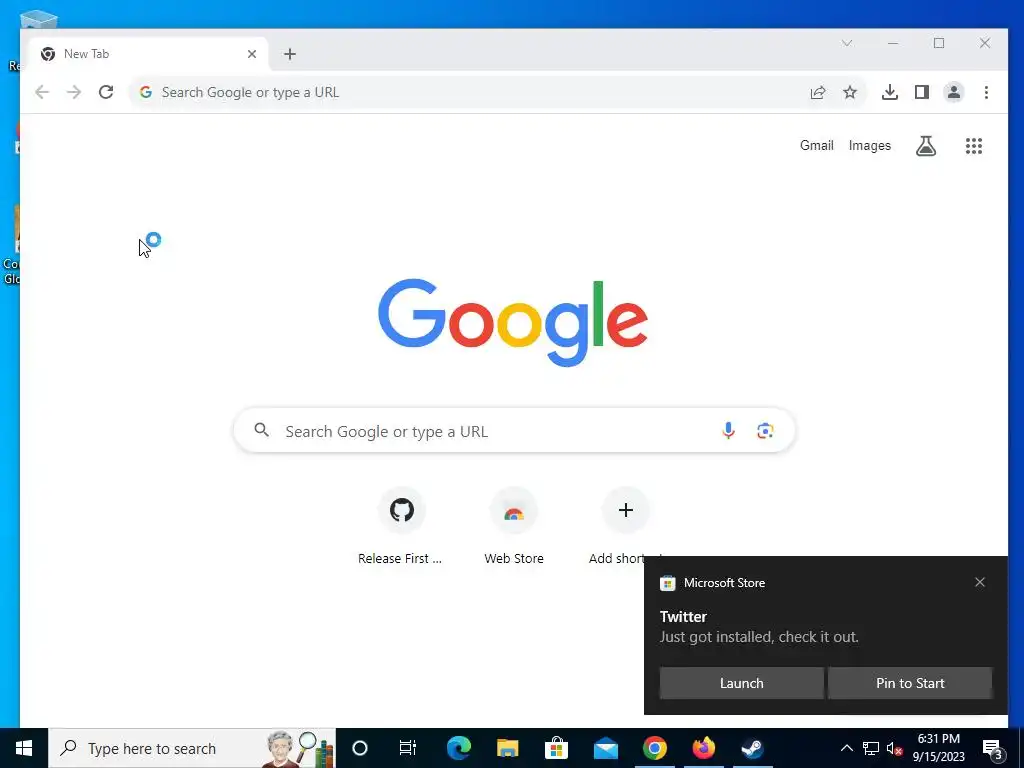Switch to Chrome on the taskbar

654,748
